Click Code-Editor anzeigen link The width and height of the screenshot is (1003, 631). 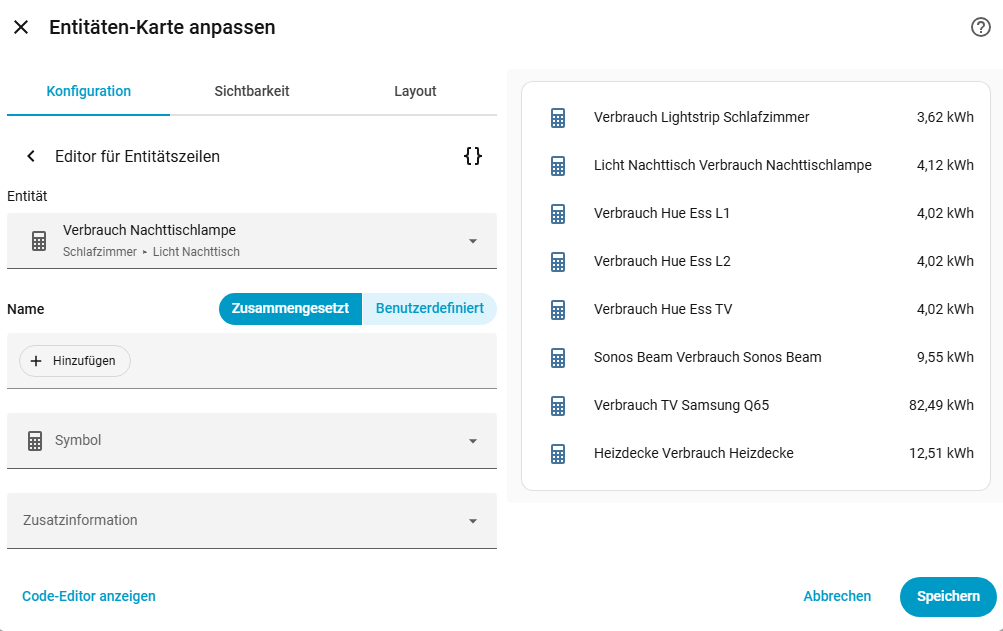tap(89, 596)
